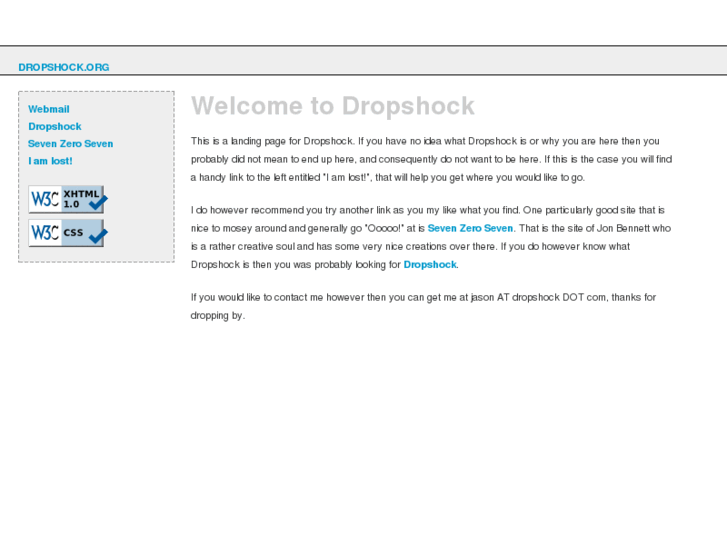This screenshot has width=727, height=545.
Task: Click the text "This is a landing page for Dropshock"
Action: [272, 141]
